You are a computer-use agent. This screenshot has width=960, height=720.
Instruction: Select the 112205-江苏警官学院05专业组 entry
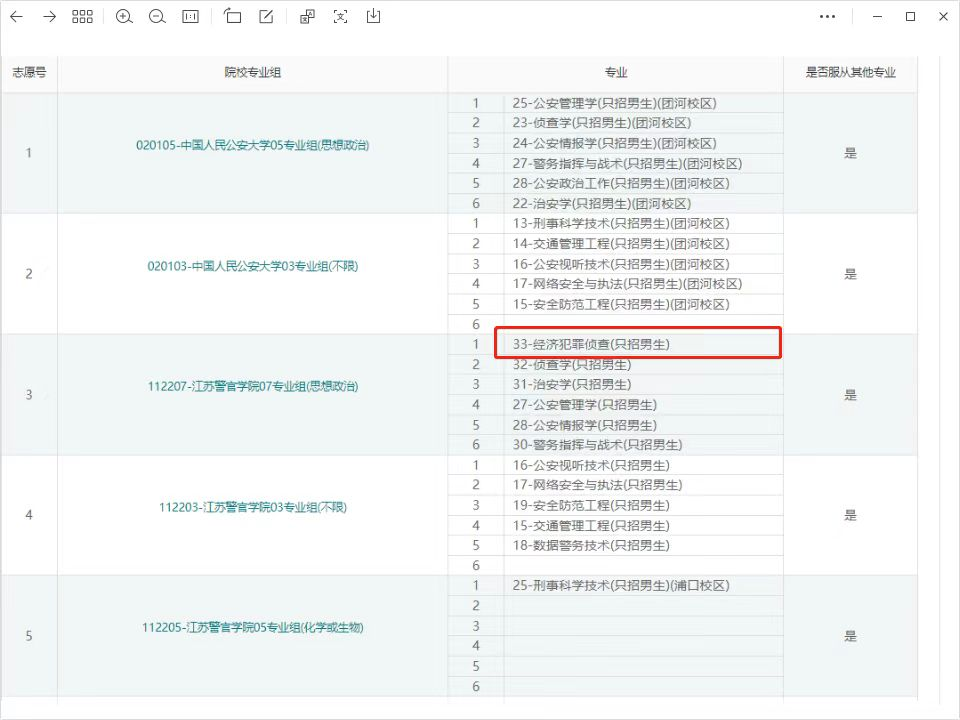pos(253,626)
